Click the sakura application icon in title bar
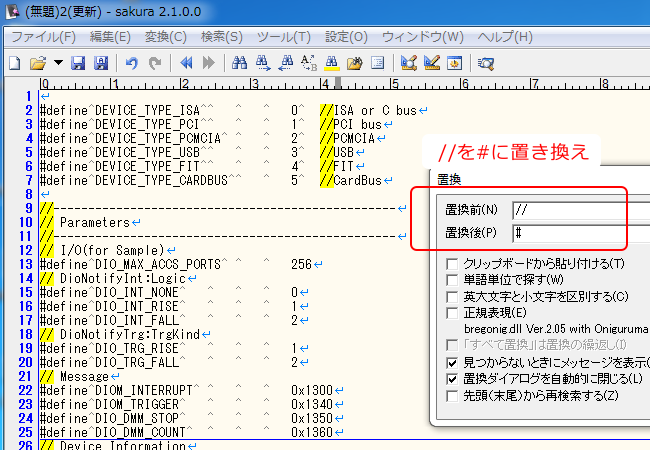This screenshot has height=450, width=650. point(12,12)
